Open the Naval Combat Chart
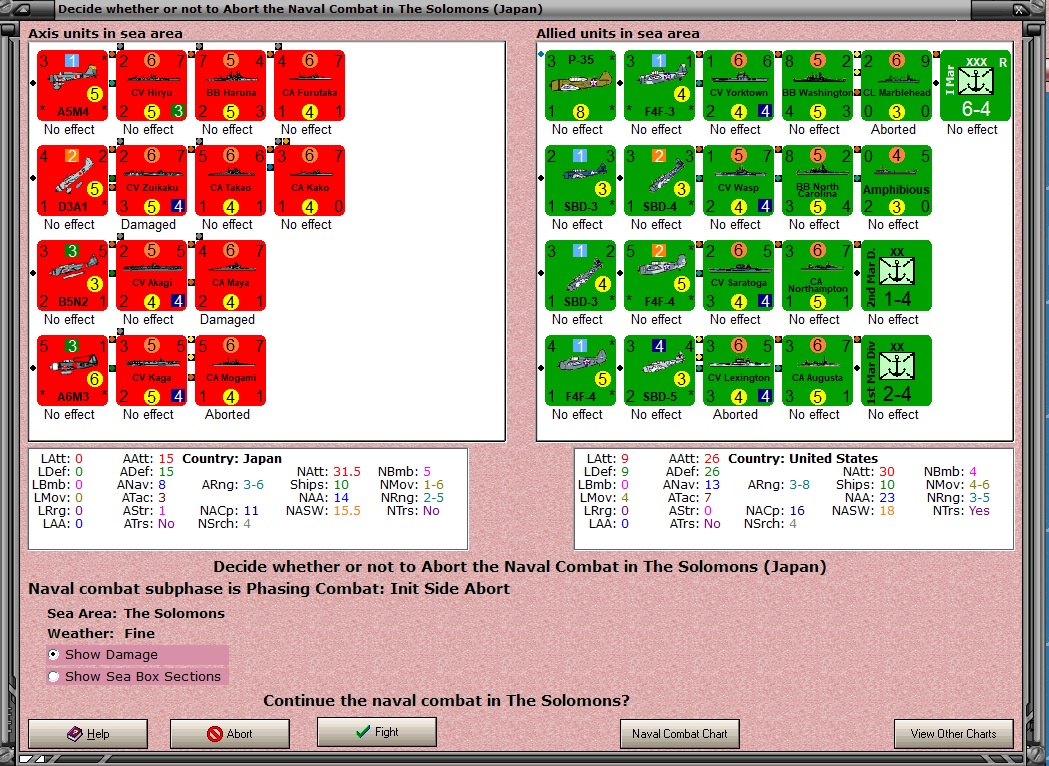The image size is (1049, 766). 680,734
